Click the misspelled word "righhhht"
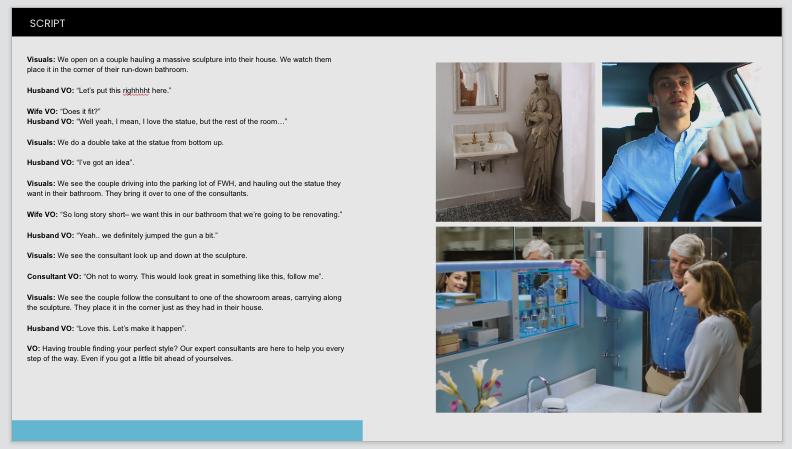Viewport: 792px width, 449px height. (x=136, y=91)
